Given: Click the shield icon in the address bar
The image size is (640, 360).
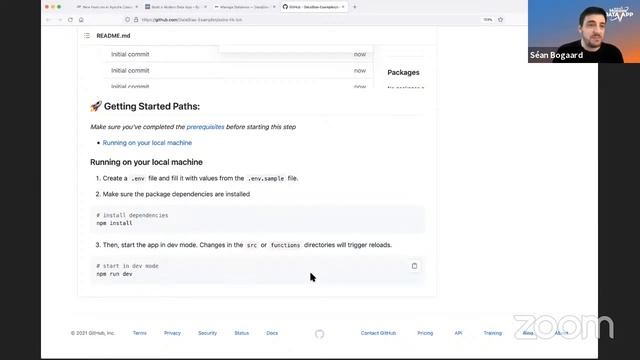Looking at the screenshot, I should (127, 20).
